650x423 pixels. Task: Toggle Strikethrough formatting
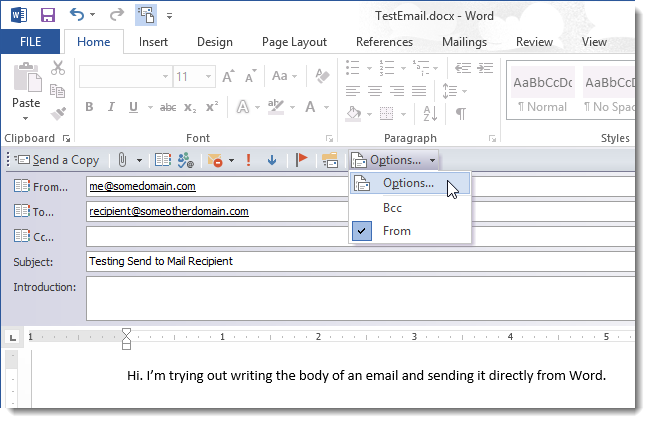[x=168, y=107]
